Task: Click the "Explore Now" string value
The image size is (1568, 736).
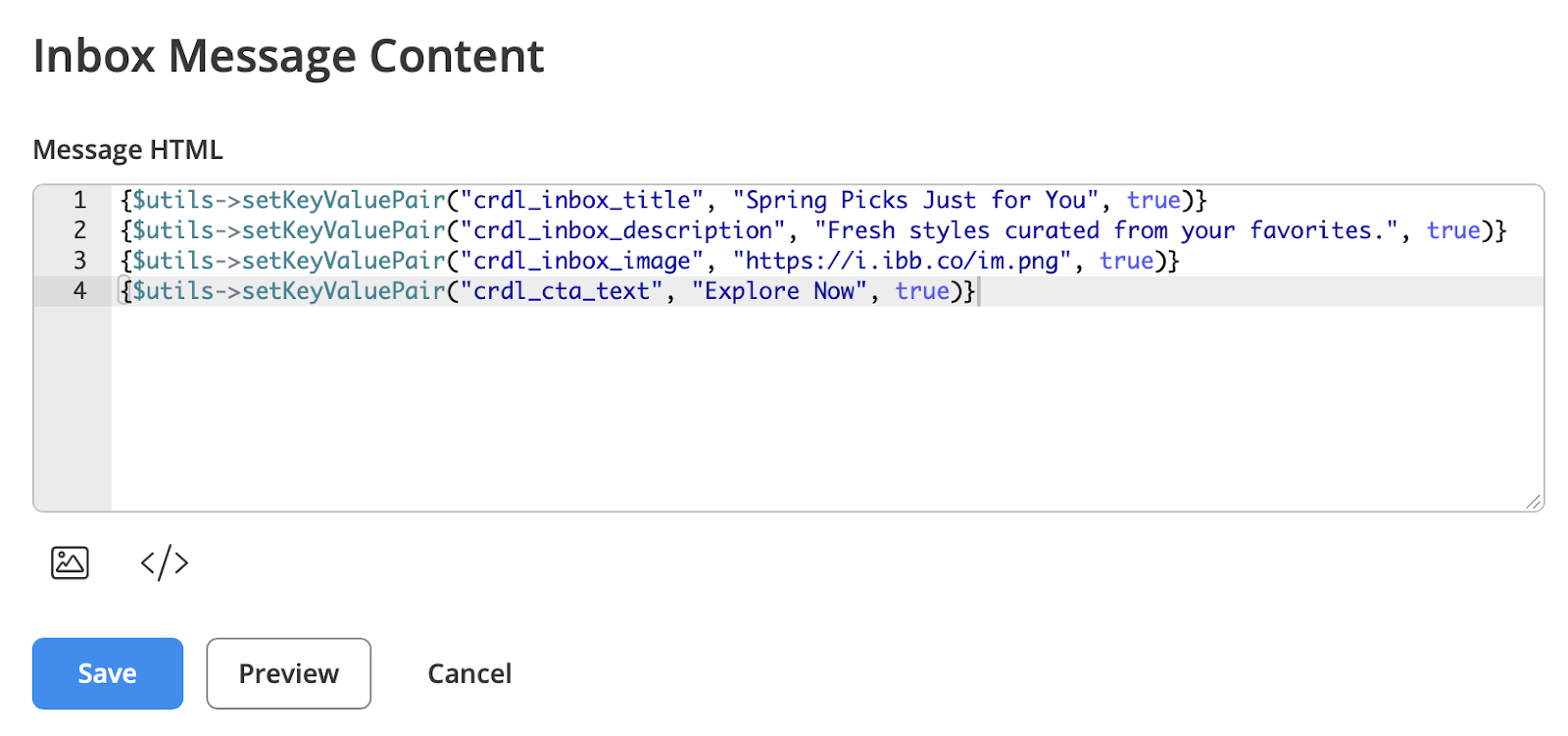Action: tap(779, 291)
